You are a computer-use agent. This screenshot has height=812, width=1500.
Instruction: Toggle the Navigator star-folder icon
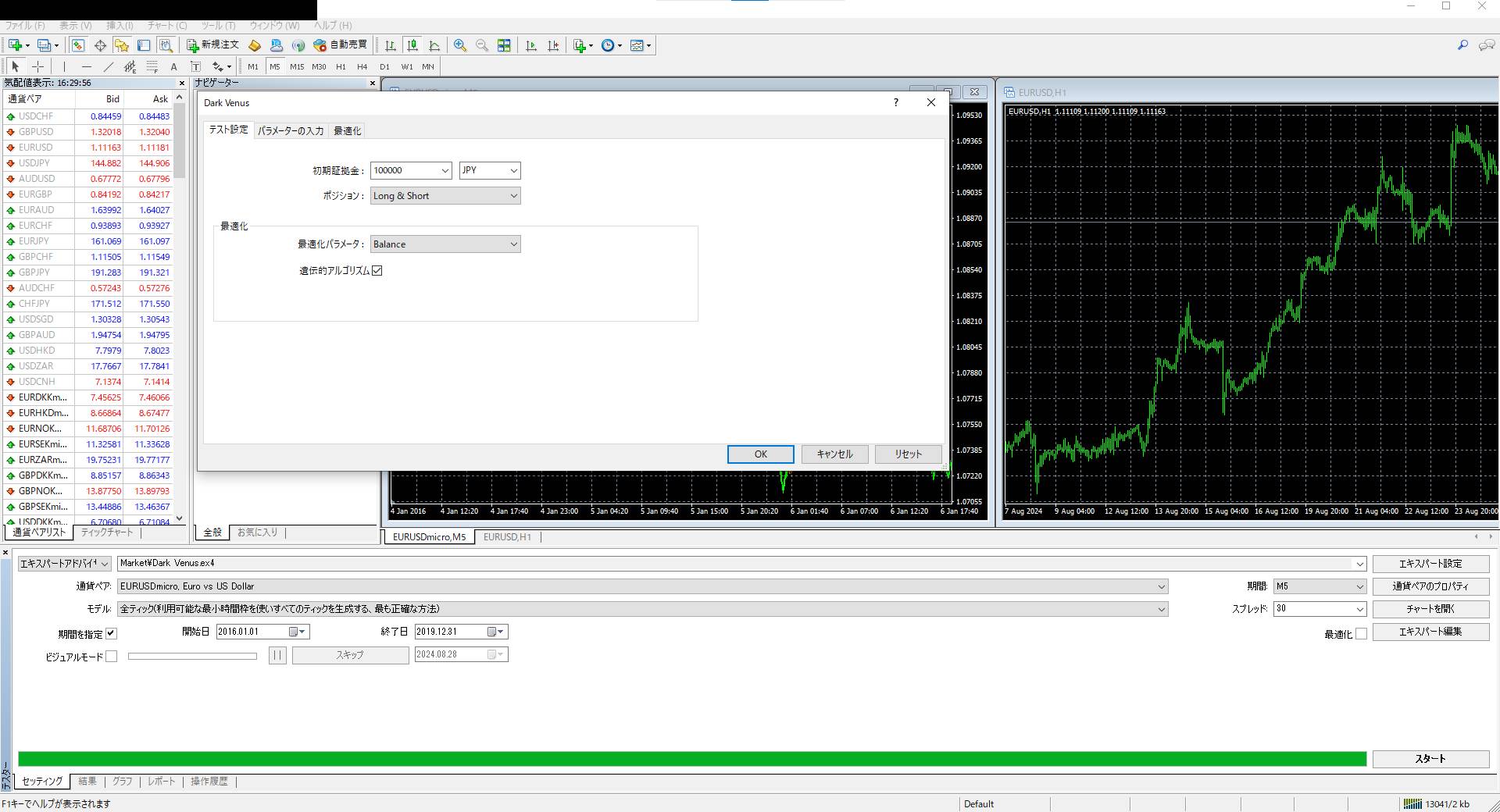click(x=121, y=45)
